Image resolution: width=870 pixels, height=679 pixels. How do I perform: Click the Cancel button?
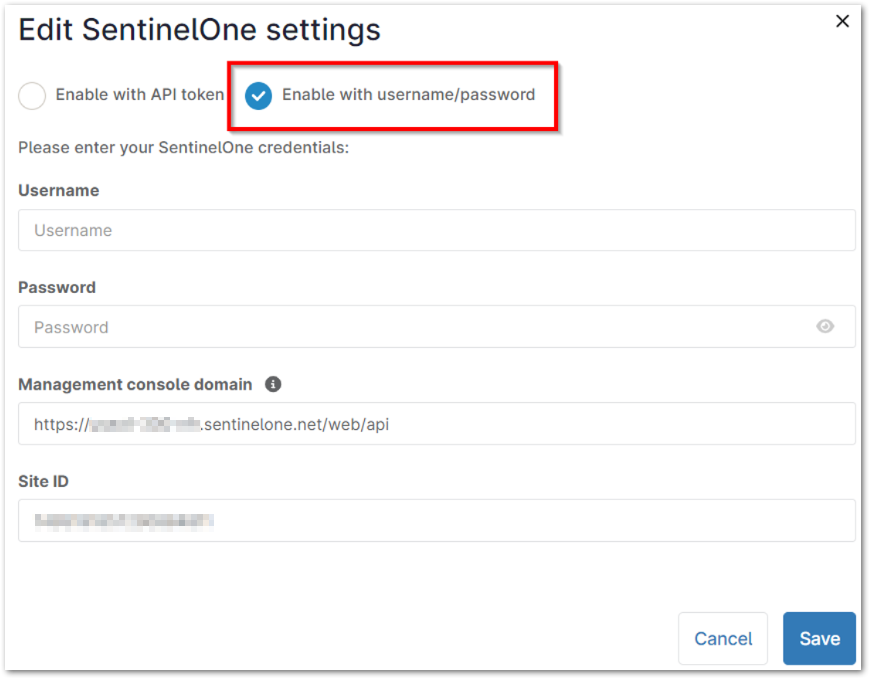[722, 638]
